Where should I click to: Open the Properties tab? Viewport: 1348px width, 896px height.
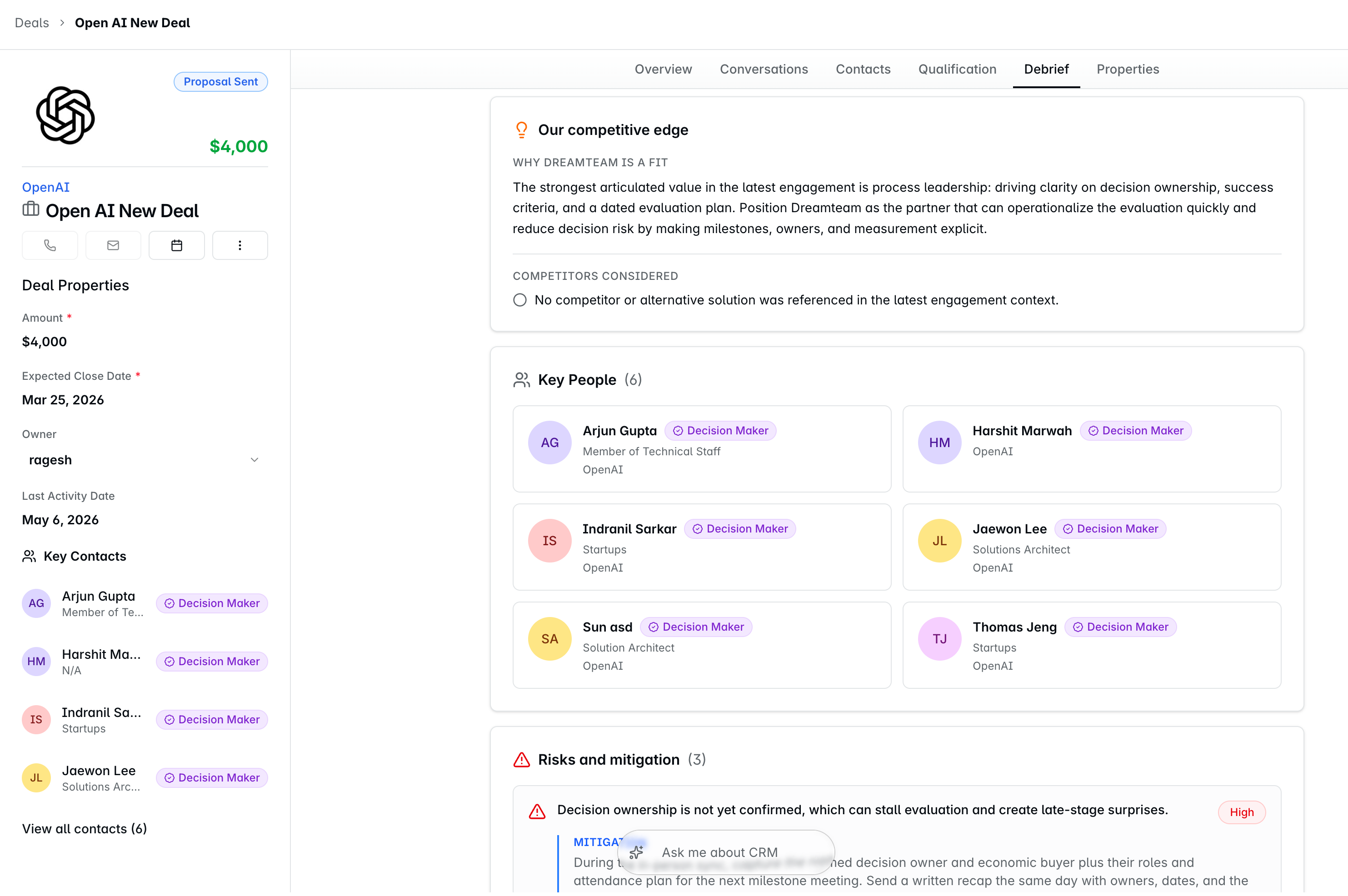pyautogui.click(x=1128, y=69)
